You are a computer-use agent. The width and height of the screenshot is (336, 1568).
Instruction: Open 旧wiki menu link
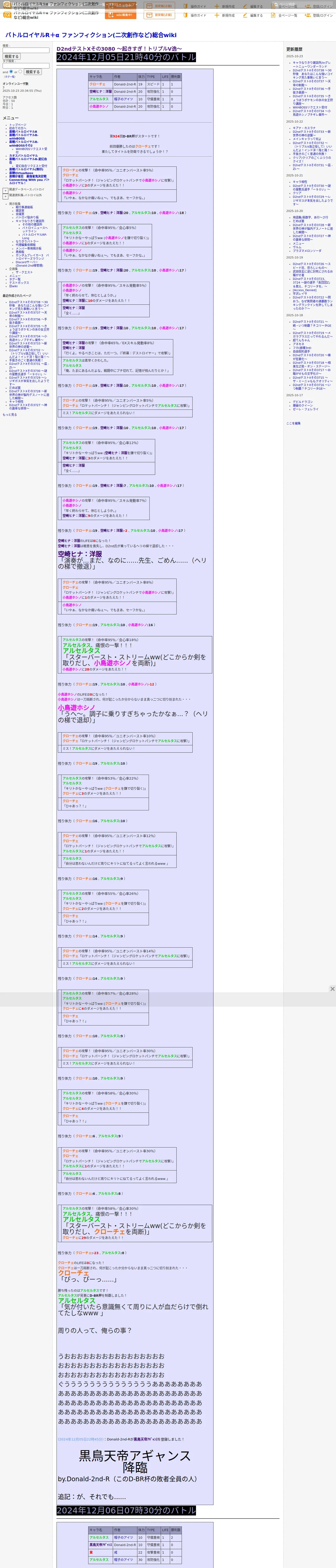click(x=13, y=286)
